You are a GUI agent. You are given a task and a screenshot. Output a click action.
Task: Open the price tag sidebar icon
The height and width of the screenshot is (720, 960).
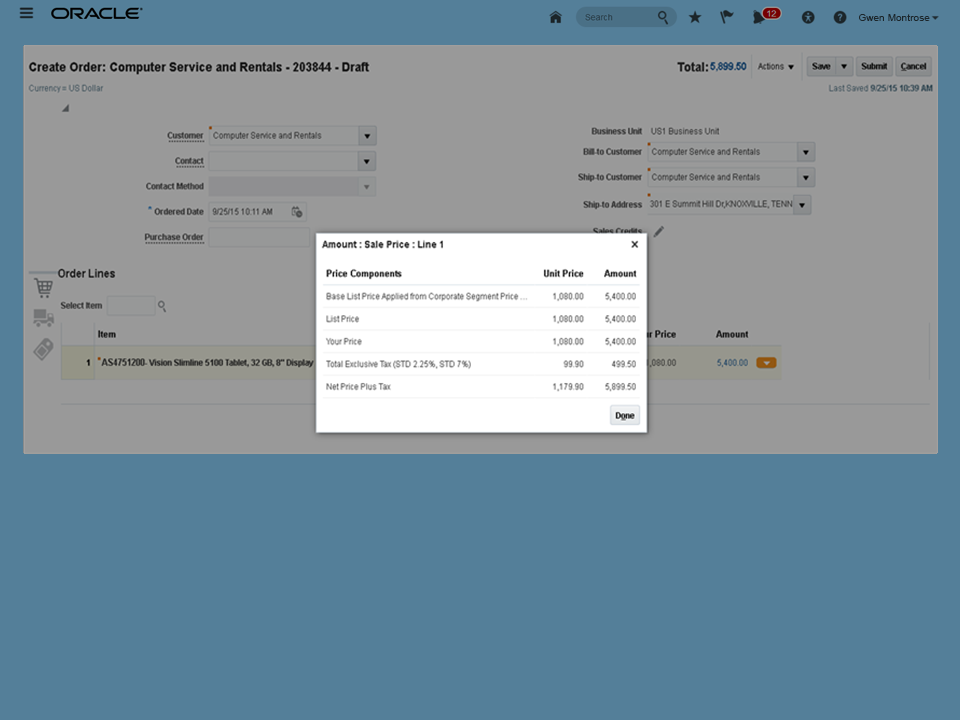(x=43, y=349)
